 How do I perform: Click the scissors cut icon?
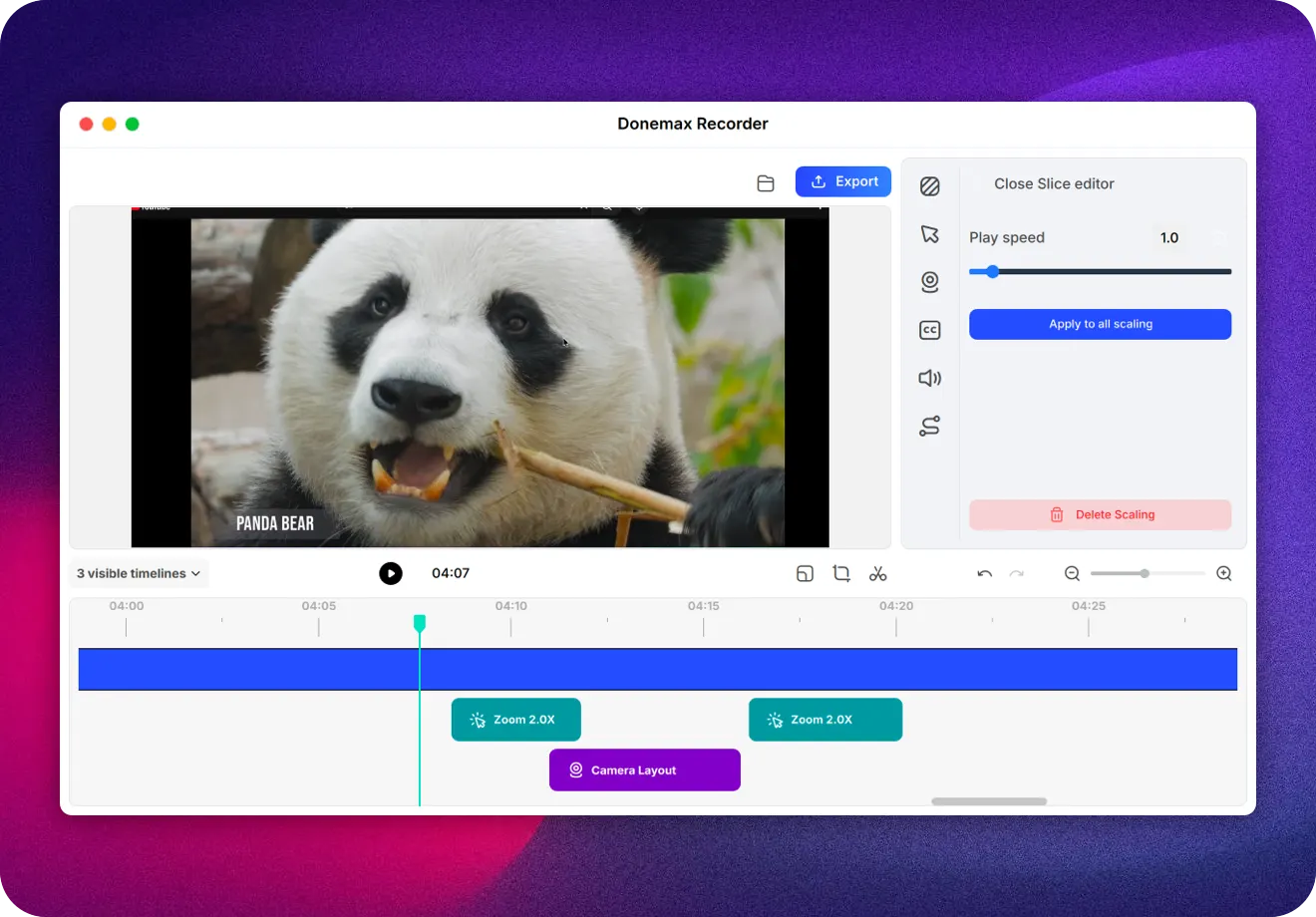(x=878, y=573)
